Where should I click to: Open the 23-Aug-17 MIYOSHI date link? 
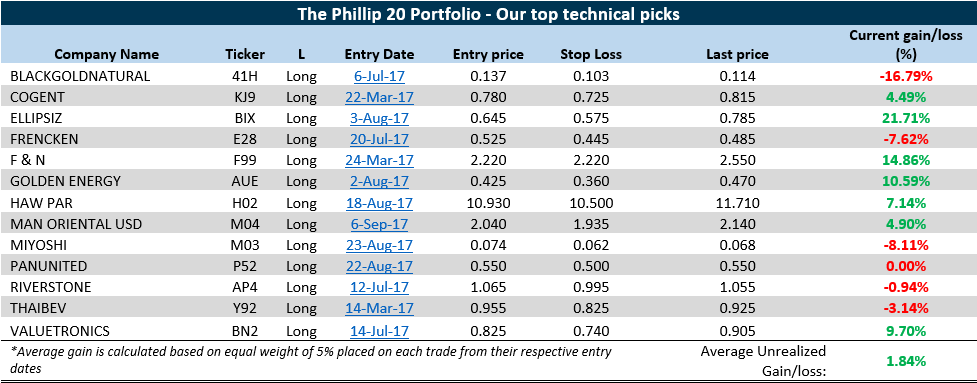click(379, 245)
